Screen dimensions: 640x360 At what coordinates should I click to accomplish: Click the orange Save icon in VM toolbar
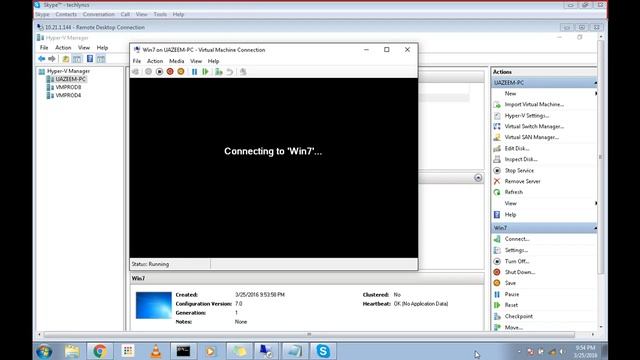(x=180, y=72)
